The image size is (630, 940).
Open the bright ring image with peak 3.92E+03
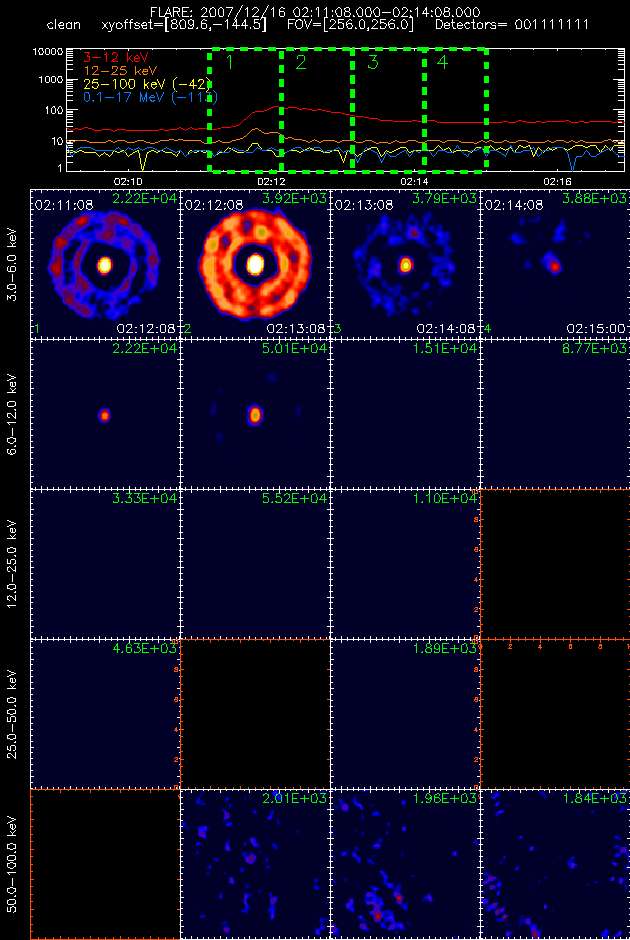[255, 264]
